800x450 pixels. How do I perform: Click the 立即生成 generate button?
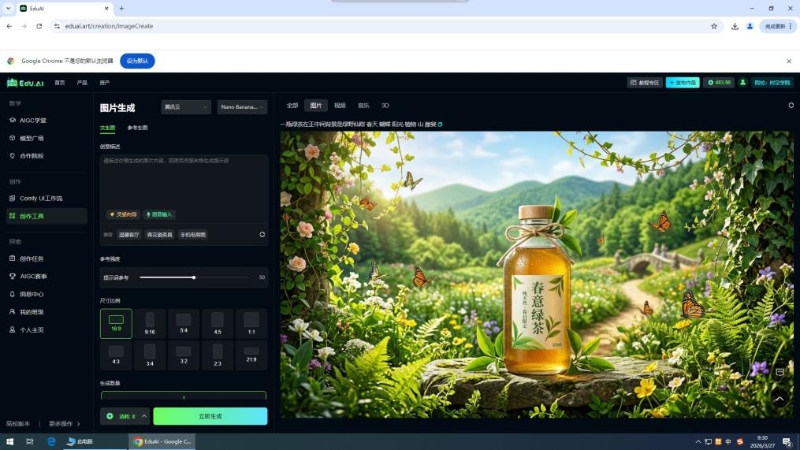[210, 416]
